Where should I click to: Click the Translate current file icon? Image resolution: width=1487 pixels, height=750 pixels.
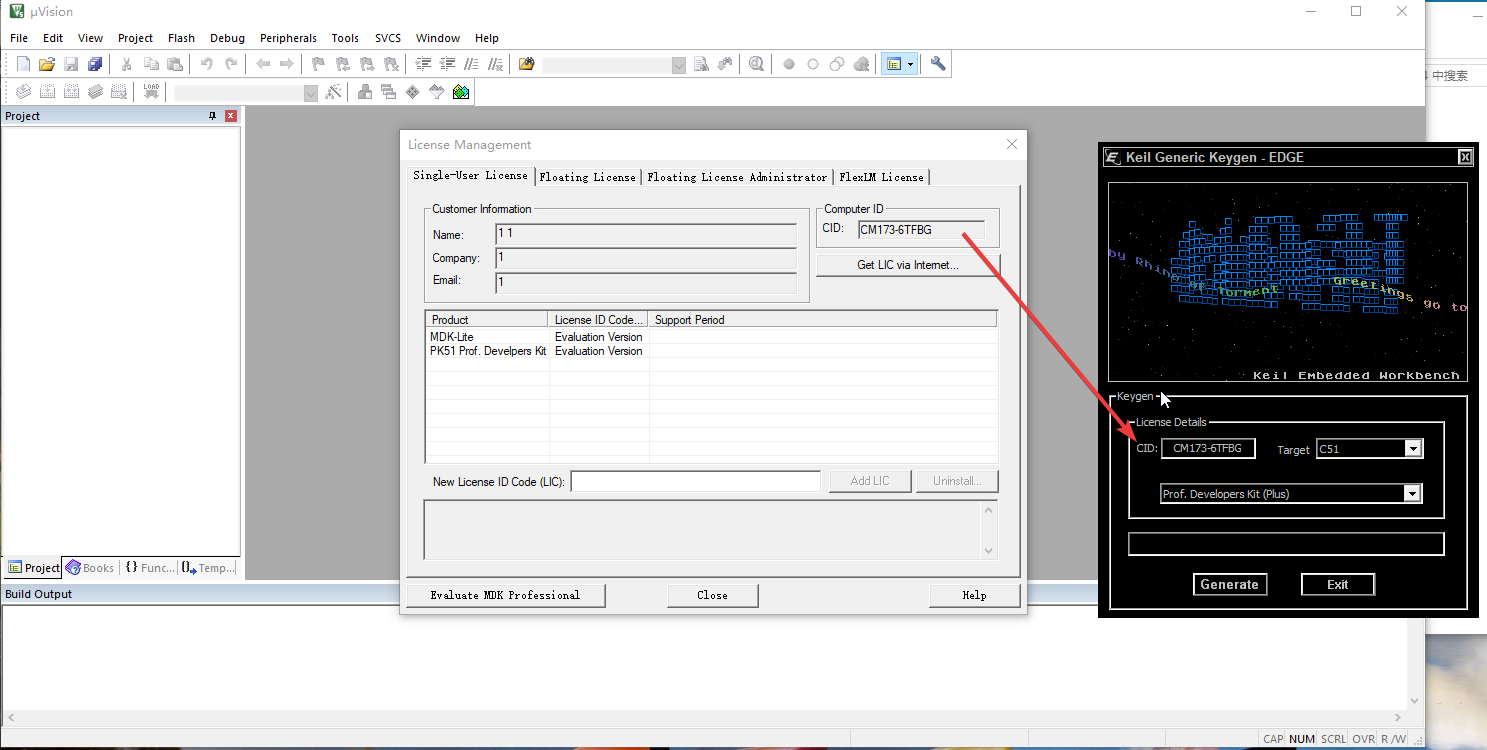tap(23, 92)
